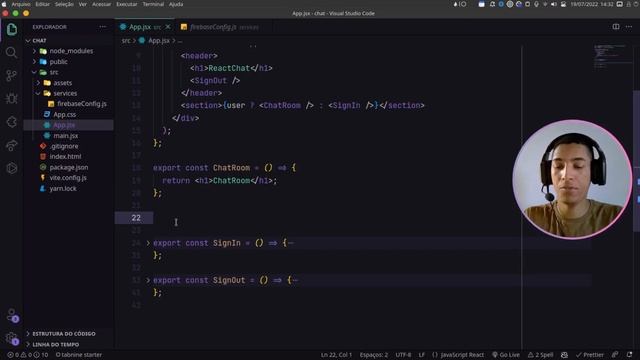Open the Ajuda menu
Viewport: 640px width, 360px height.
coord(176,4)
